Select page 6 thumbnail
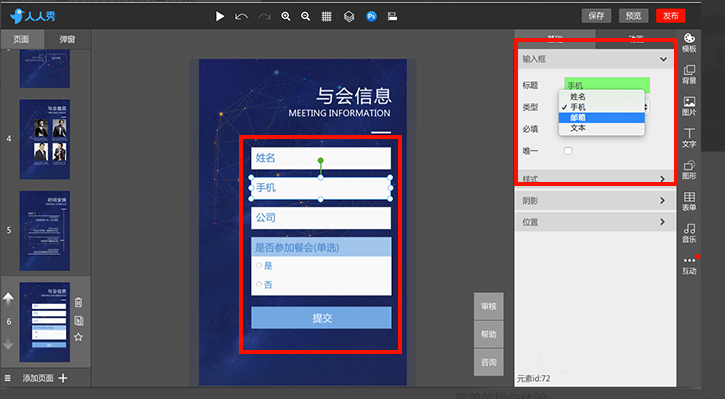The image size is (725, 399). [44, 322]
